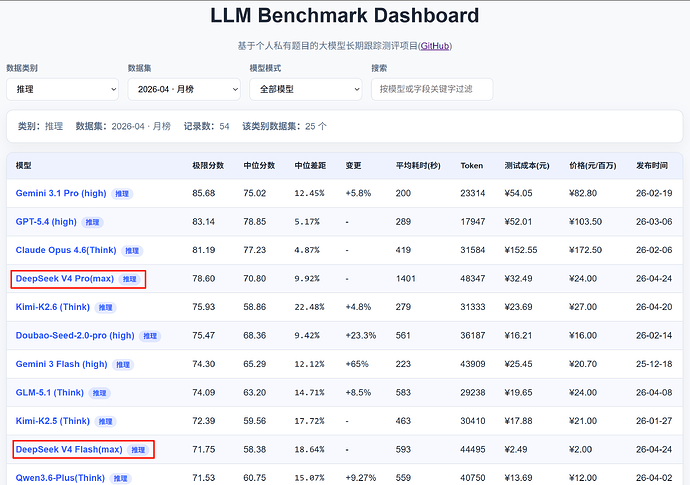
Task: Click the 推理 tag beside Claude Opus 4.6(Think)
Action: 132,251
